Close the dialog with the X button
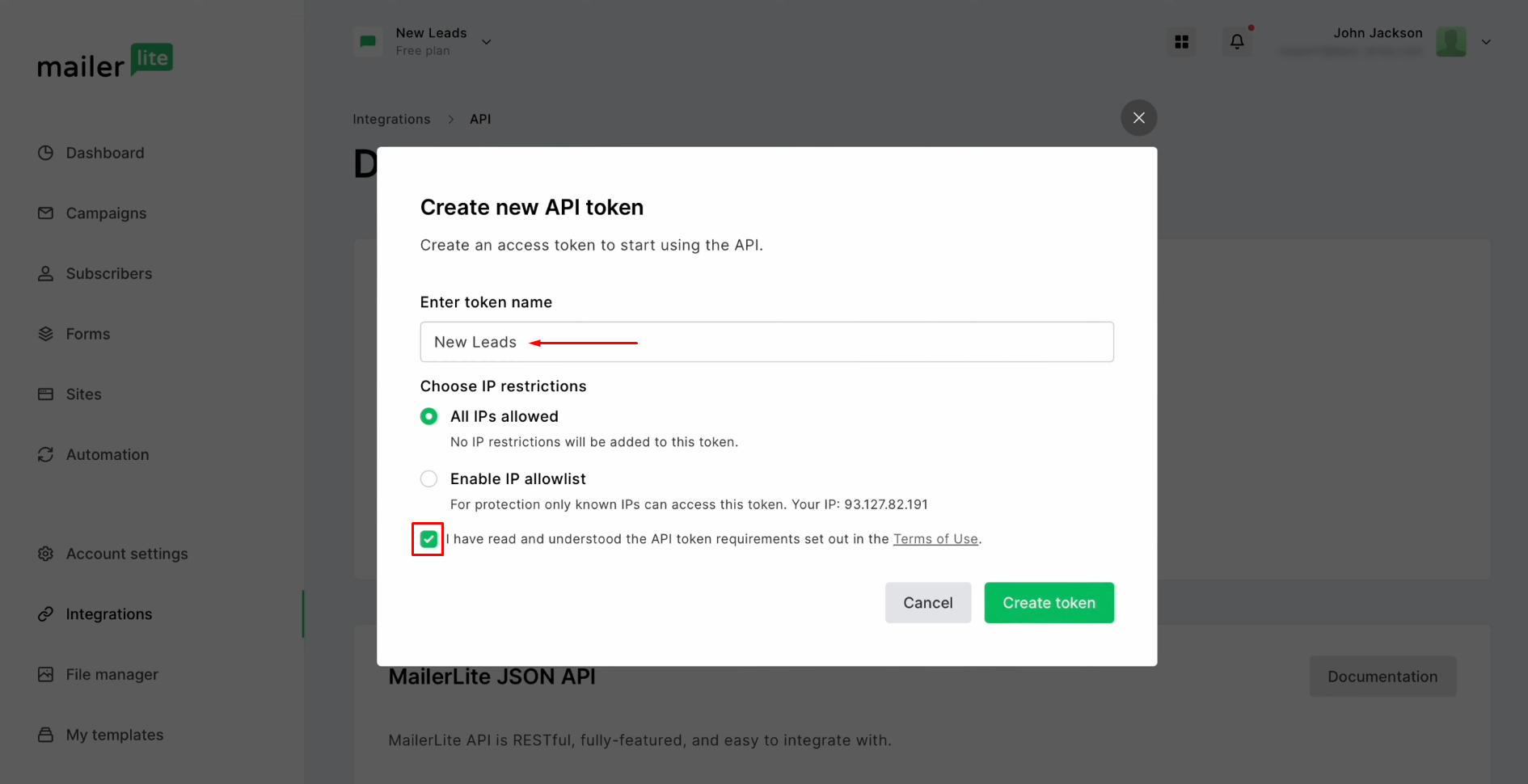1528x784 pixels. [1139, 118]
